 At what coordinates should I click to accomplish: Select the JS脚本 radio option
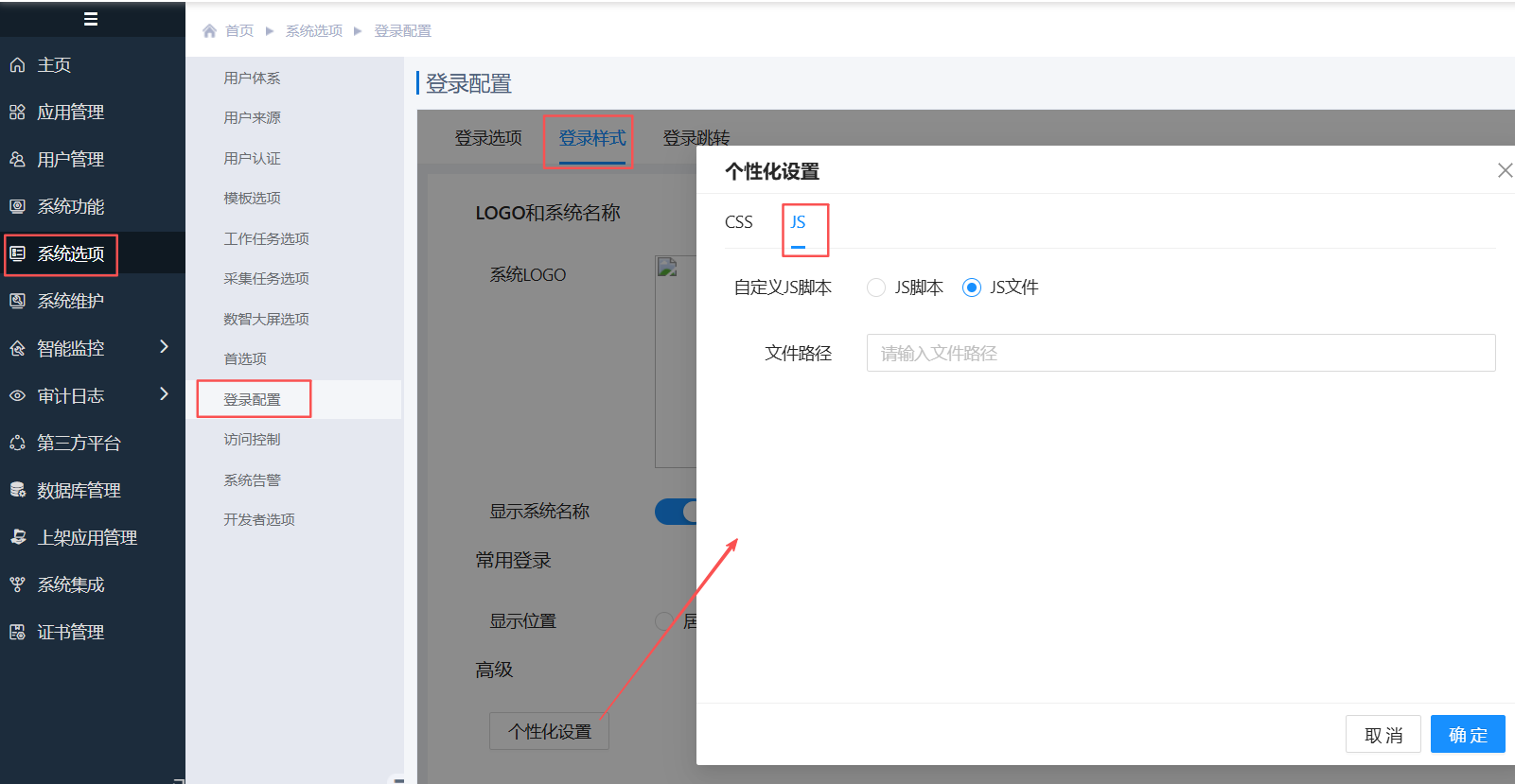876,287
